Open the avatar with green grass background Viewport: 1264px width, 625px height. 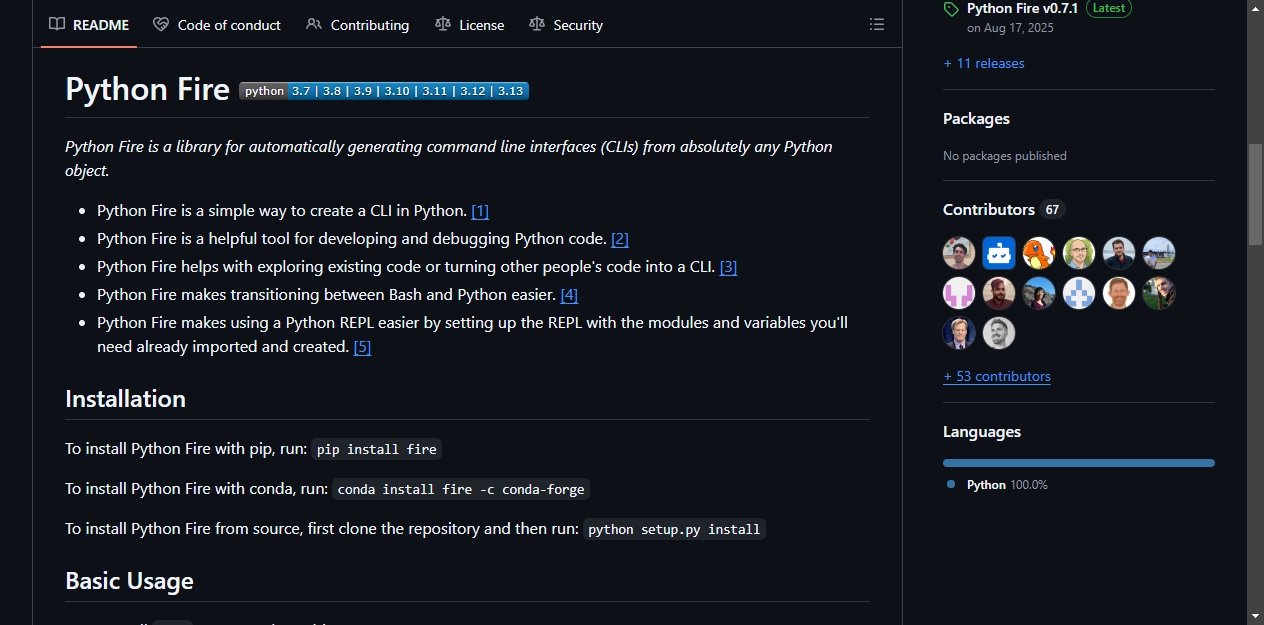[1159, 293]
